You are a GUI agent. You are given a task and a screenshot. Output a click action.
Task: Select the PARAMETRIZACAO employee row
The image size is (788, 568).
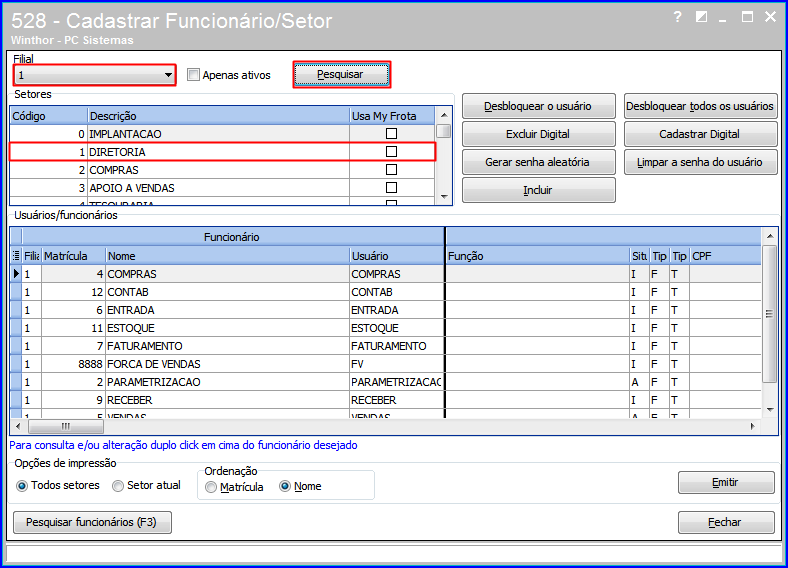(x=385, y=382)
